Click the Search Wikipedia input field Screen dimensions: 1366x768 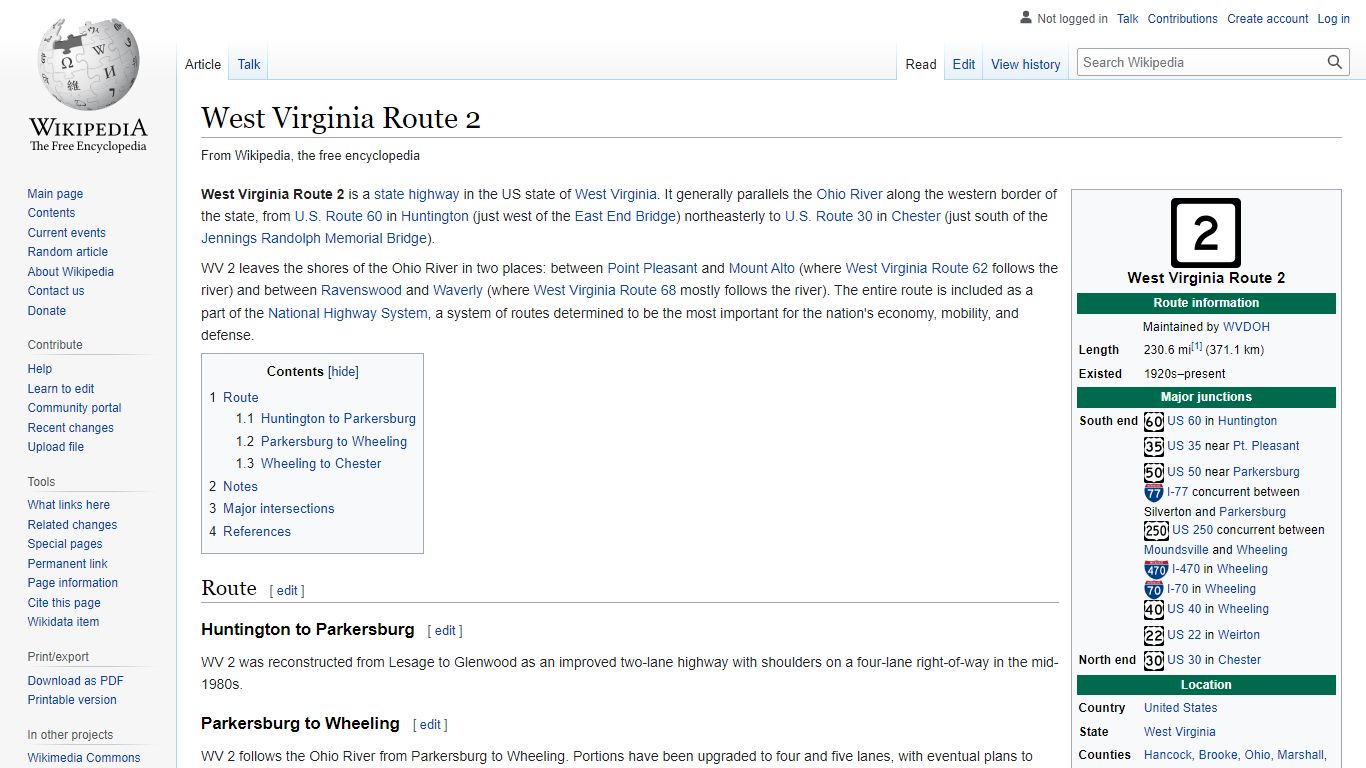click(x=1202, y=62)
